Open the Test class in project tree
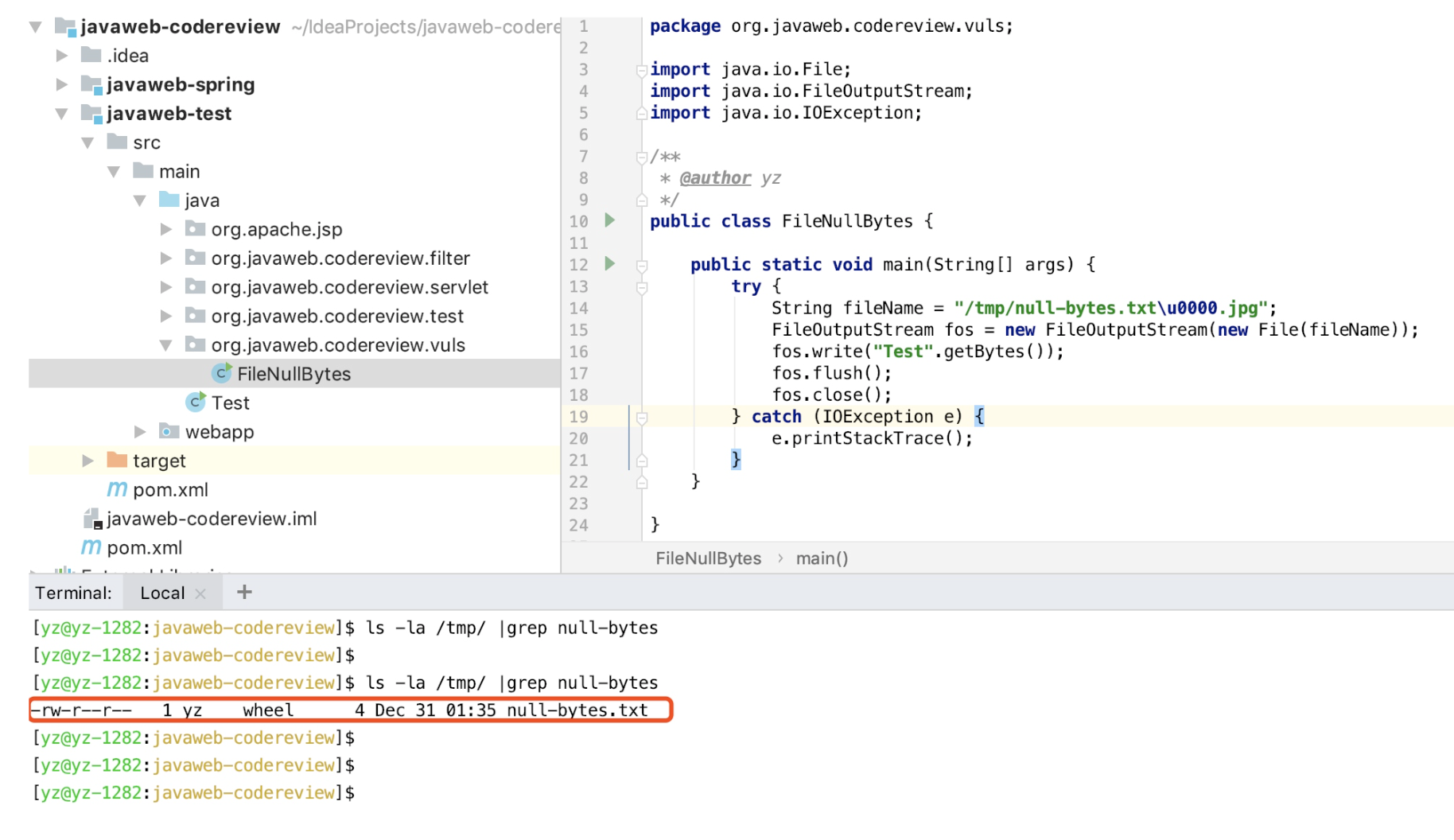The width and height of the screenshot is (1454, 840). 230,403
